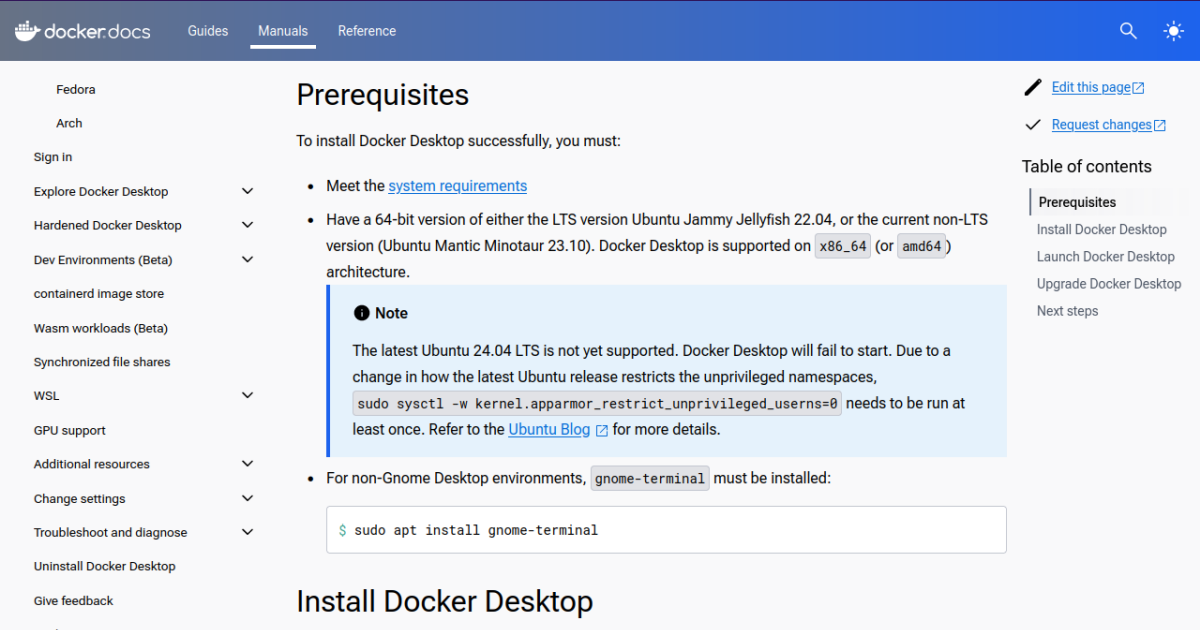Open Troubleshoot and diagnose sidebar entry
Viewport: 1200px width, 630px height.
tap(111, 533)
